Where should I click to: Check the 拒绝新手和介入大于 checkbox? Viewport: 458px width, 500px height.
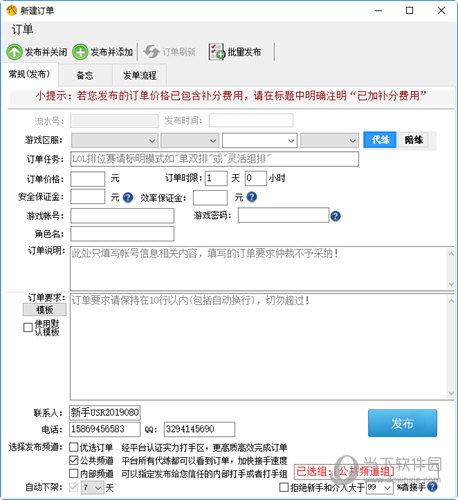click(284, 487)
